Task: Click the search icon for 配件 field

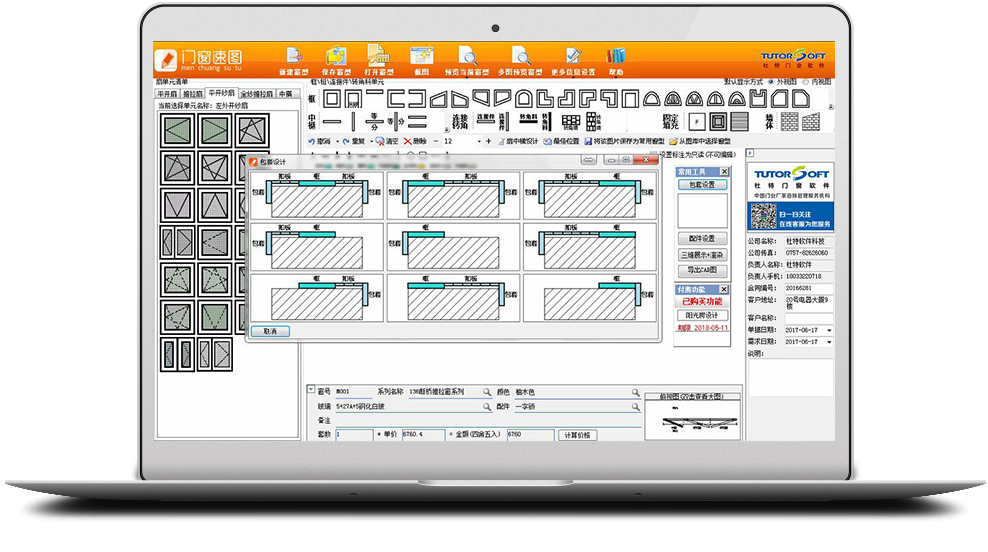Action: [x=635, y=407]
